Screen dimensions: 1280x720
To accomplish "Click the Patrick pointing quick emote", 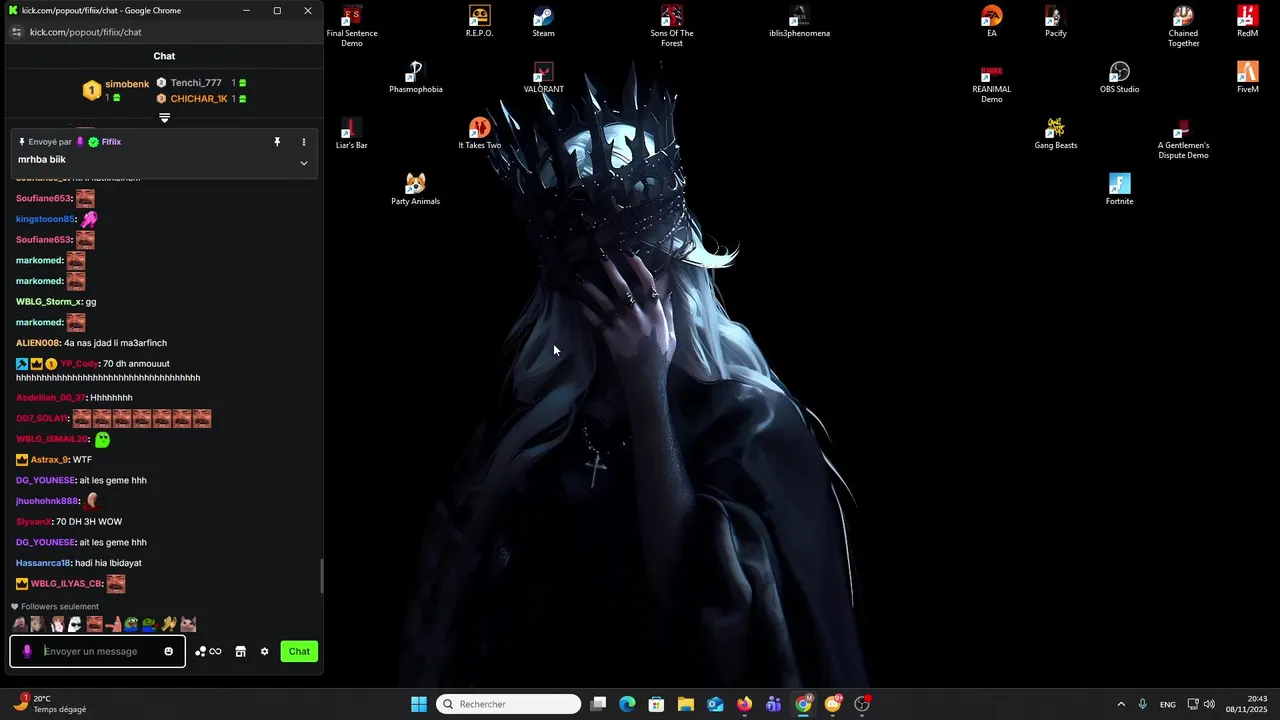I will coord(113,624).
